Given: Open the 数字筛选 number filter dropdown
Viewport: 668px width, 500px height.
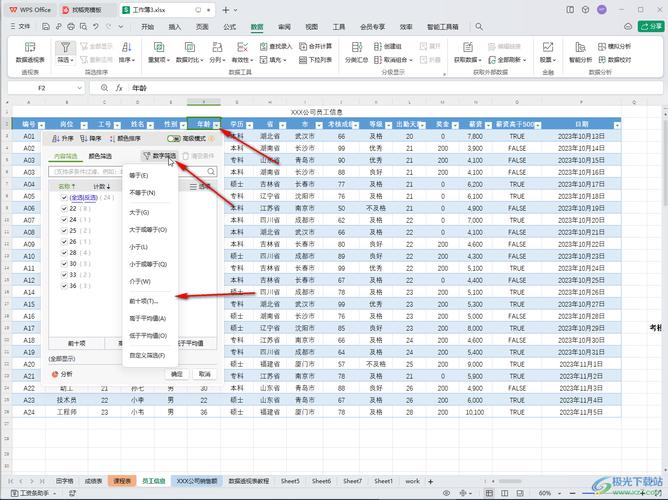Looking at the screenshot, I should click(x=159, y=156).
